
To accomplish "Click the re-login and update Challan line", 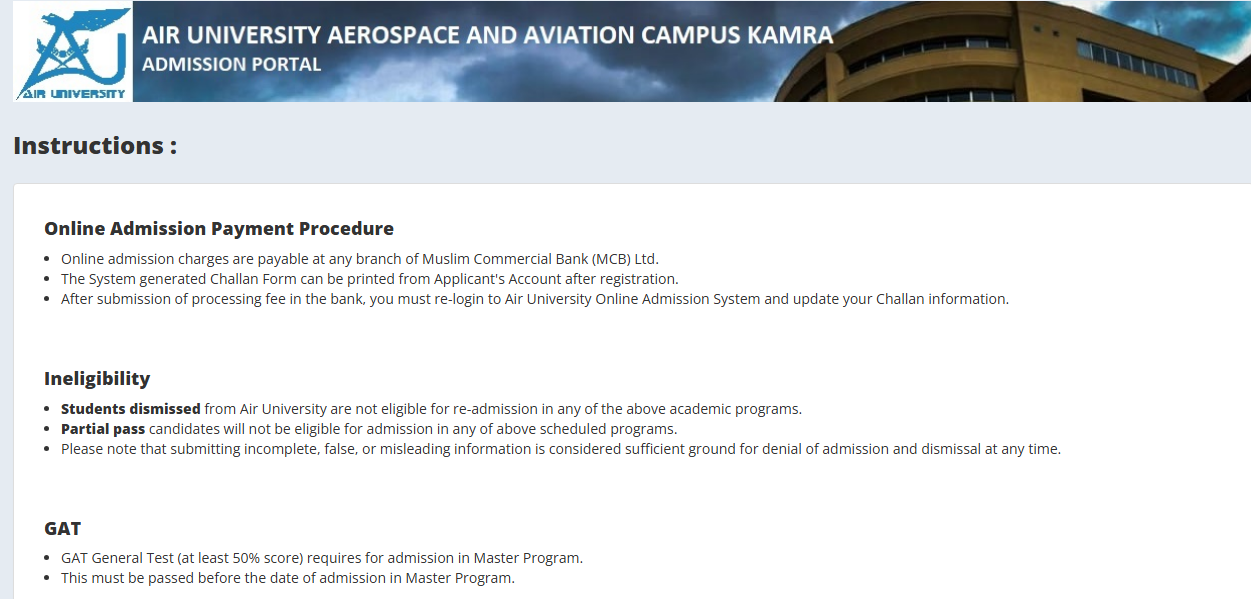I will point(535,299).
